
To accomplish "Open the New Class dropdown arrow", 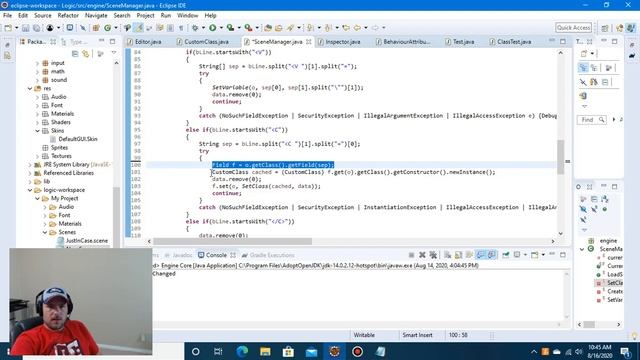I will click(x=116, y=28).
